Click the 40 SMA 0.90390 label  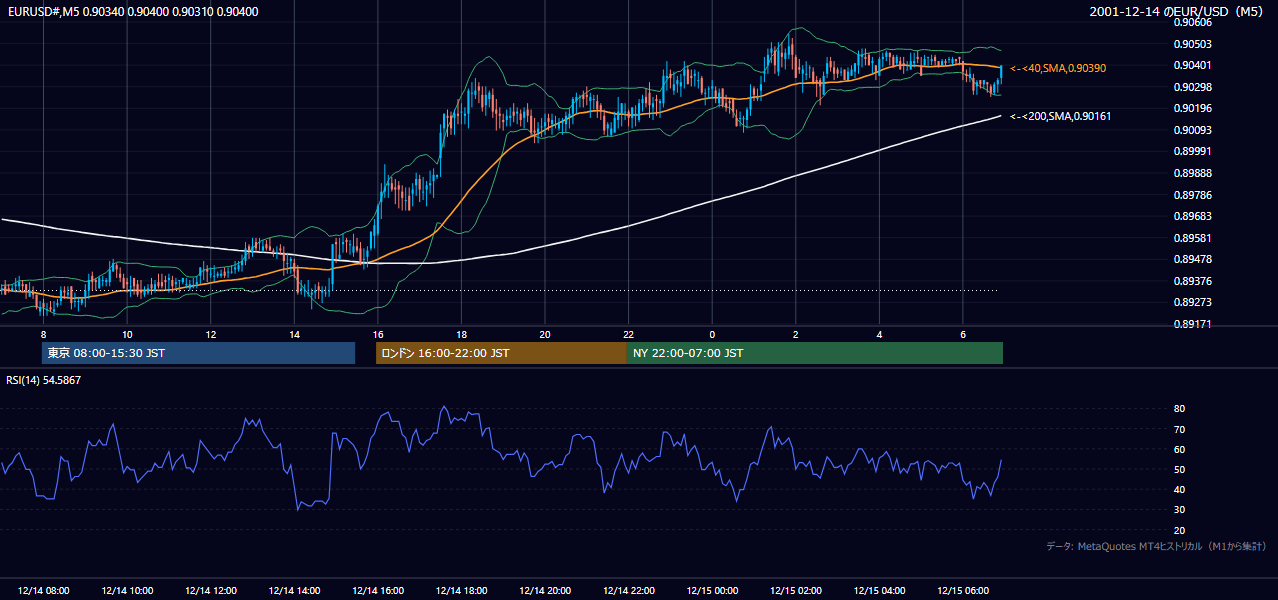[1058, 68]
